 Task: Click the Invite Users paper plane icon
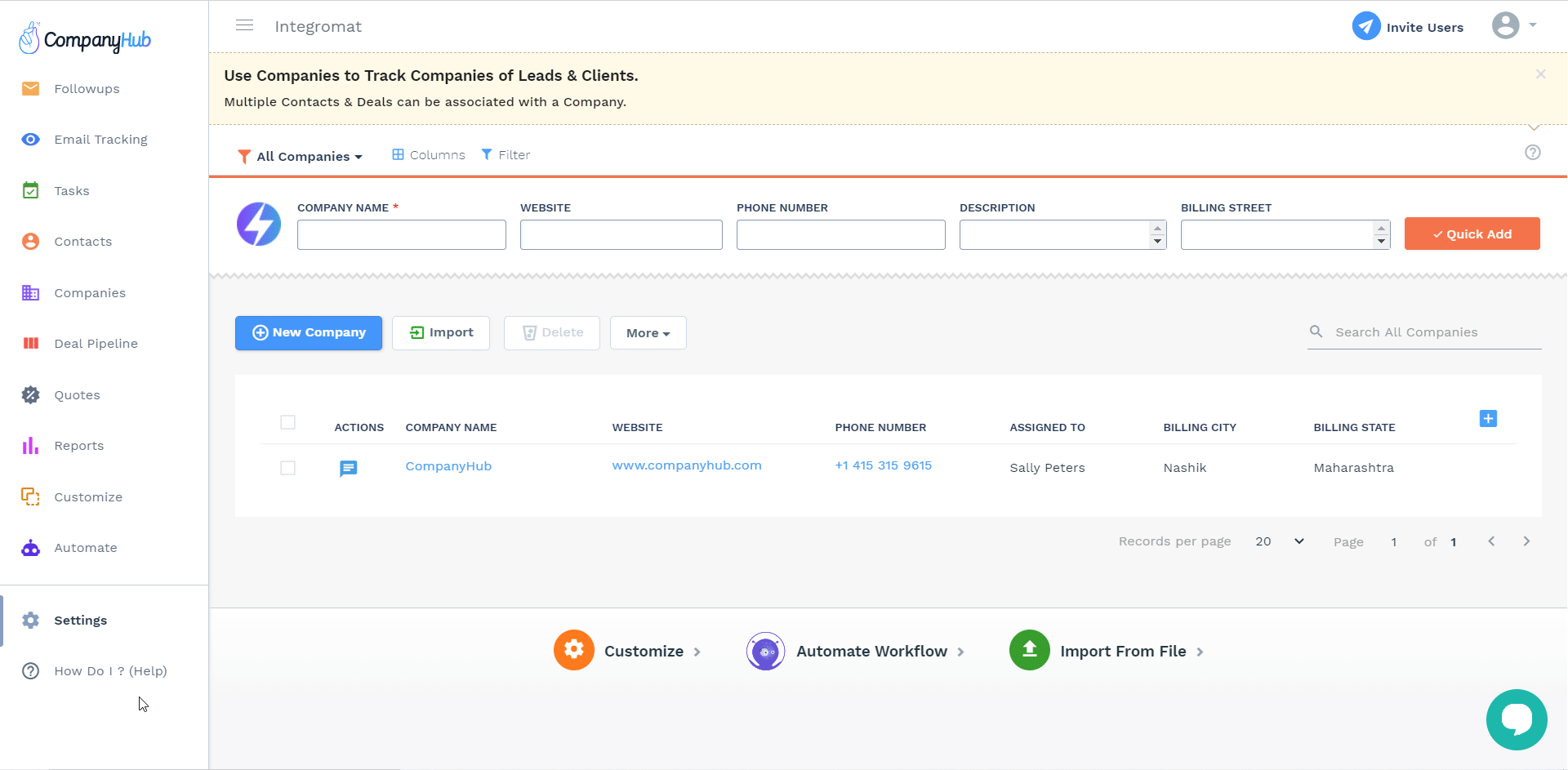coord(1366,26)
